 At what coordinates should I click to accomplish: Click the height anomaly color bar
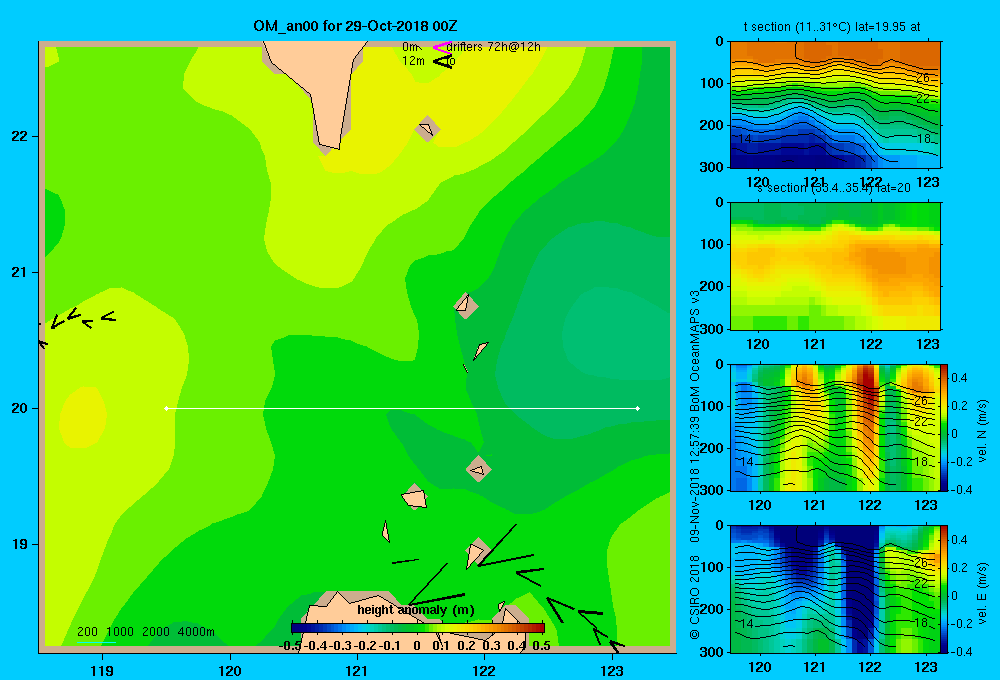pos(418,628)
